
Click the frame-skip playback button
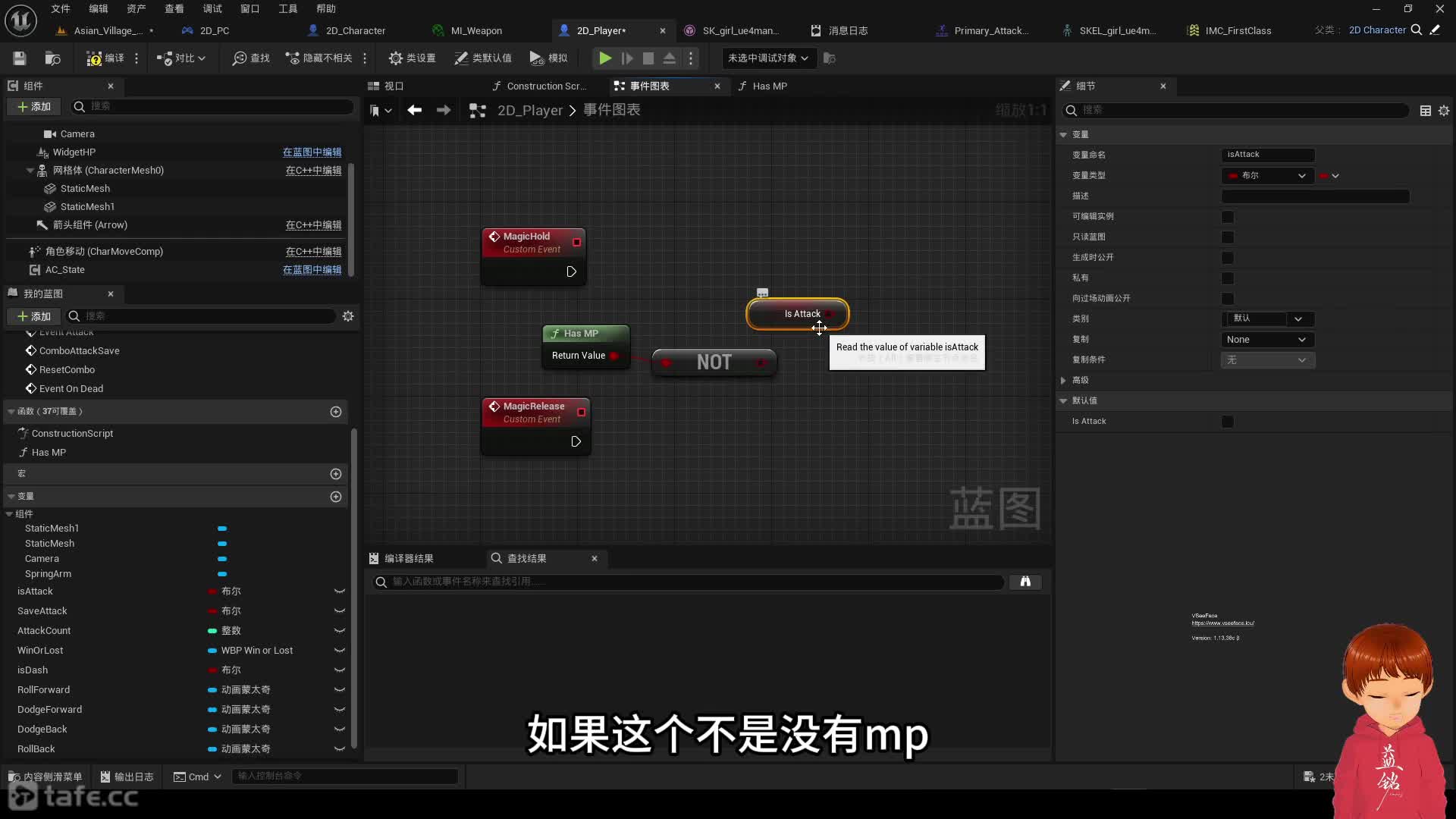[627, 58]
